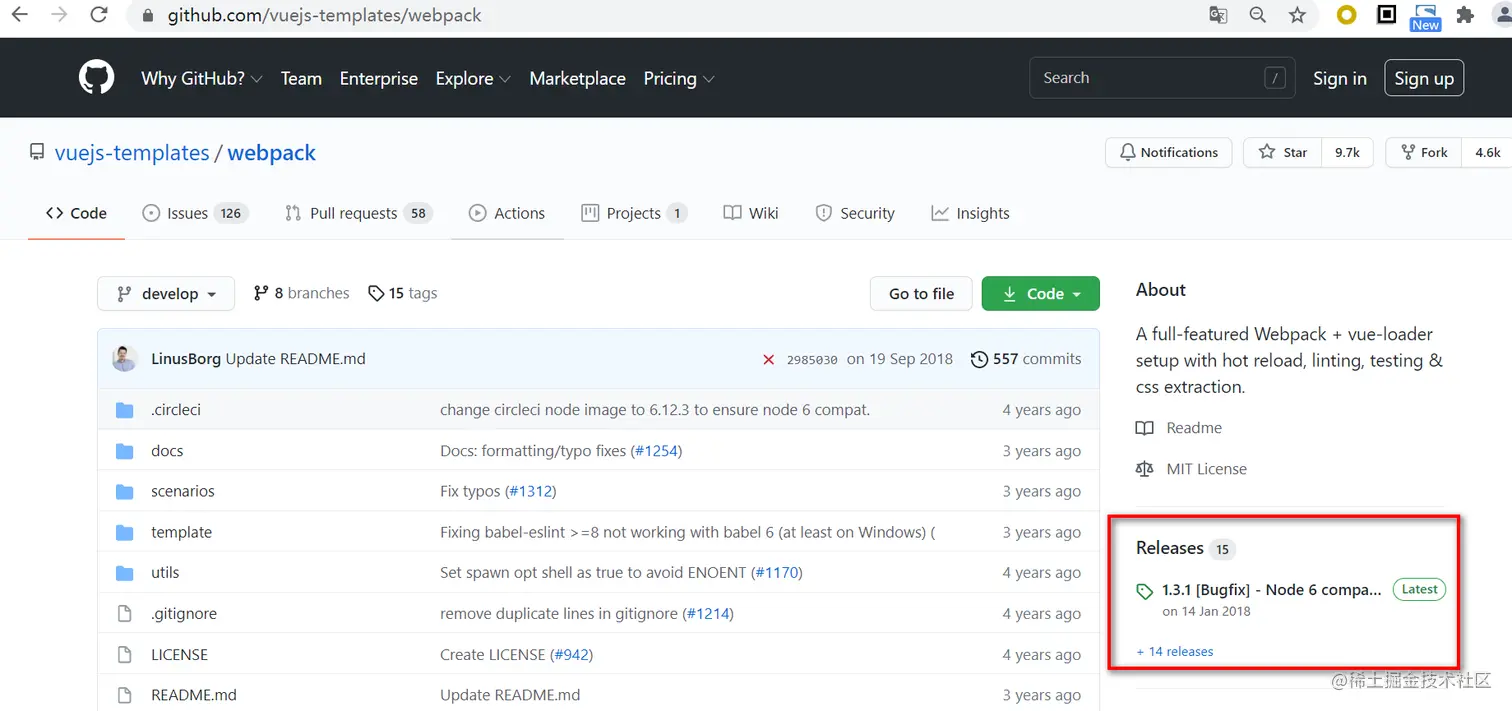
Task: Click the Go to file button
Action: coord(921,294)
